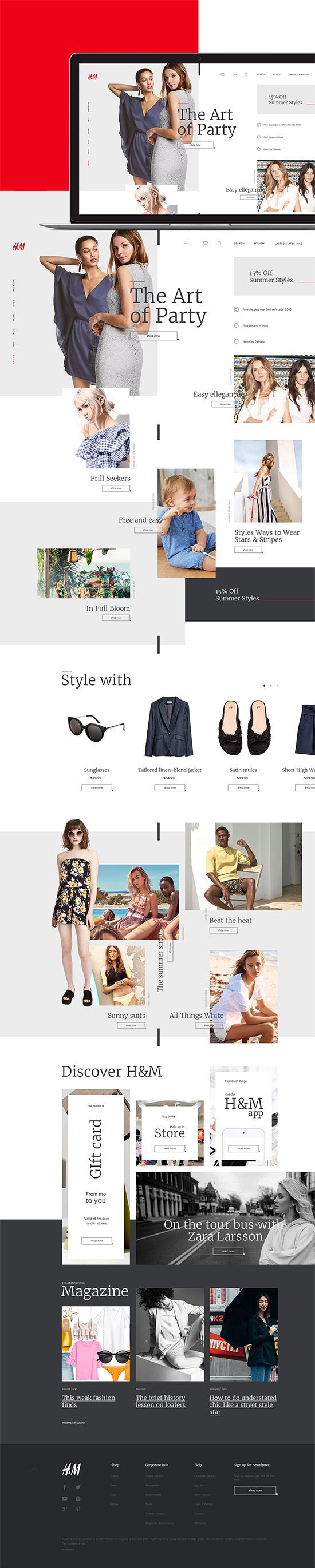This screenshot has height=1568, width=315.
Task: Click the Google Plus footer icon
Action: click(65, 1509)
